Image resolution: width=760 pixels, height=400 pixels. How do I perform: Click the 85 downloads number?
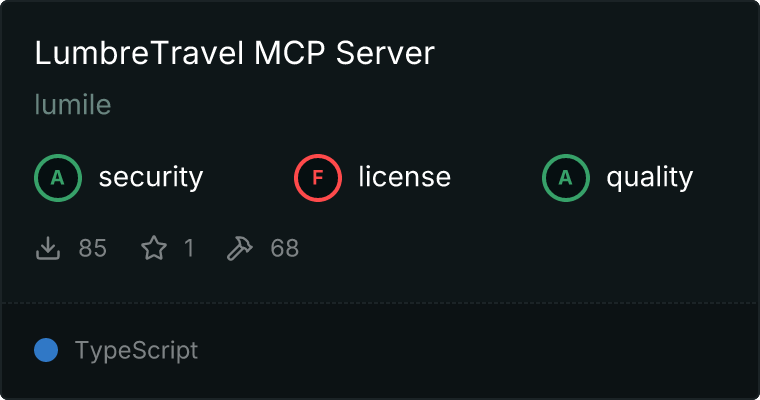coord(93,248)
